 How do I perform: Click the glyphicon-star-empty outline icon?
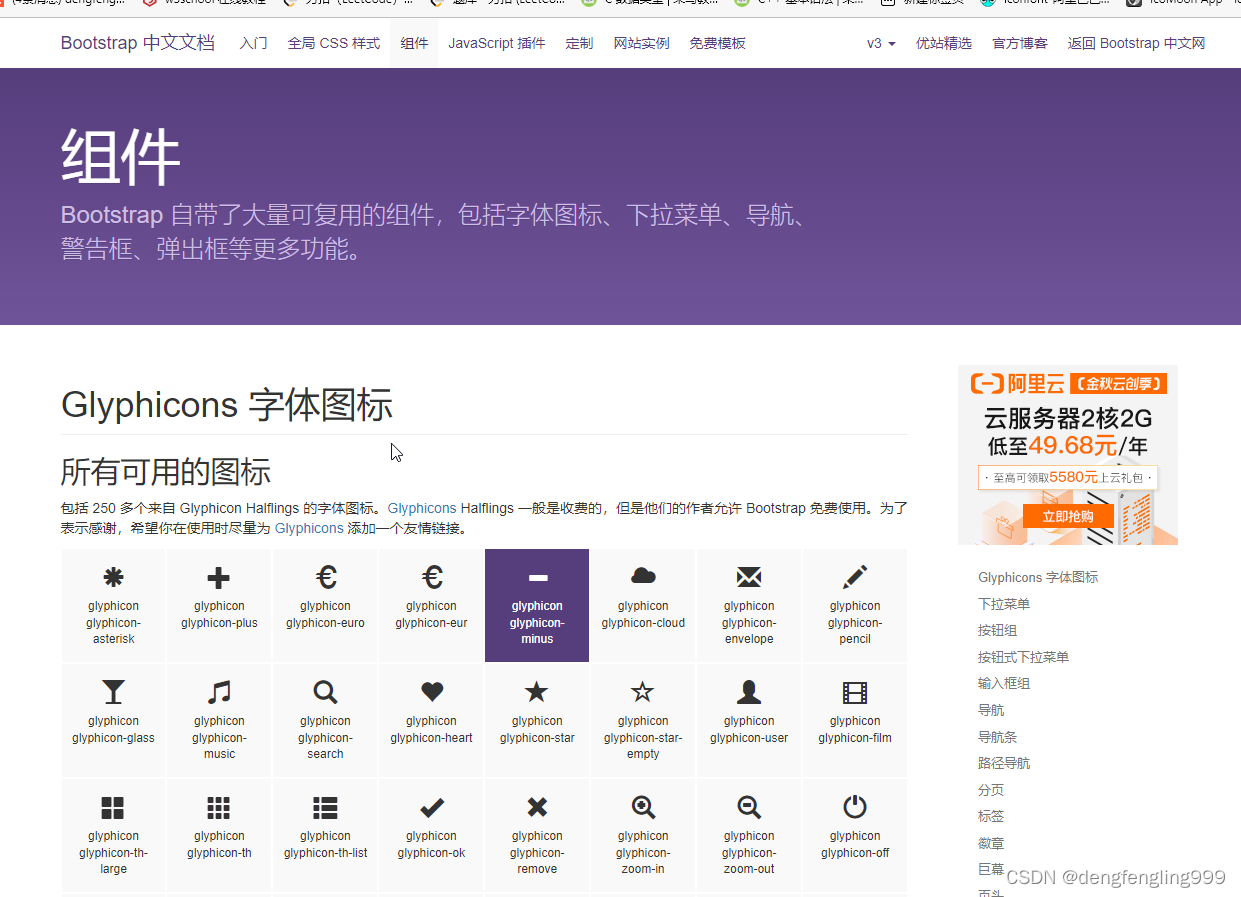[643, 692]
